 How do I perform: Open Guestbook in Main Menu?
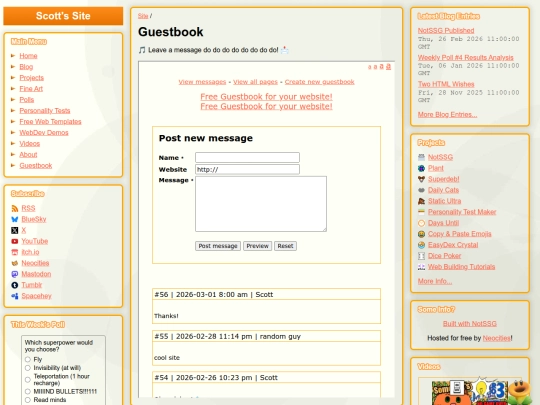[x=36, y=166]
